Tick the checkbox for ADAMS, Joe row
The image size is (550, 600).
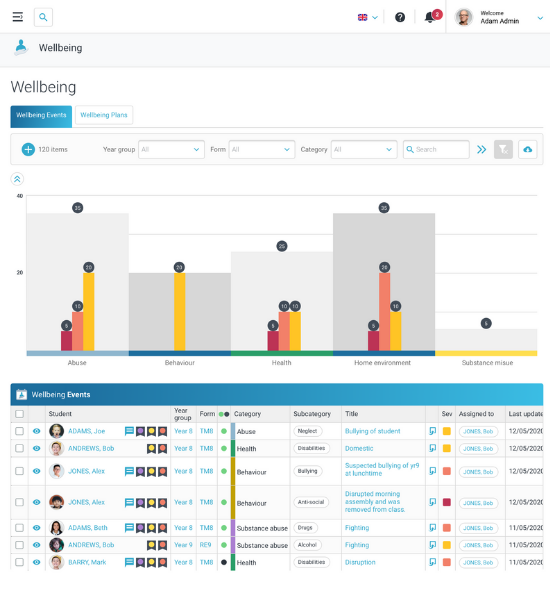(20, 431)
